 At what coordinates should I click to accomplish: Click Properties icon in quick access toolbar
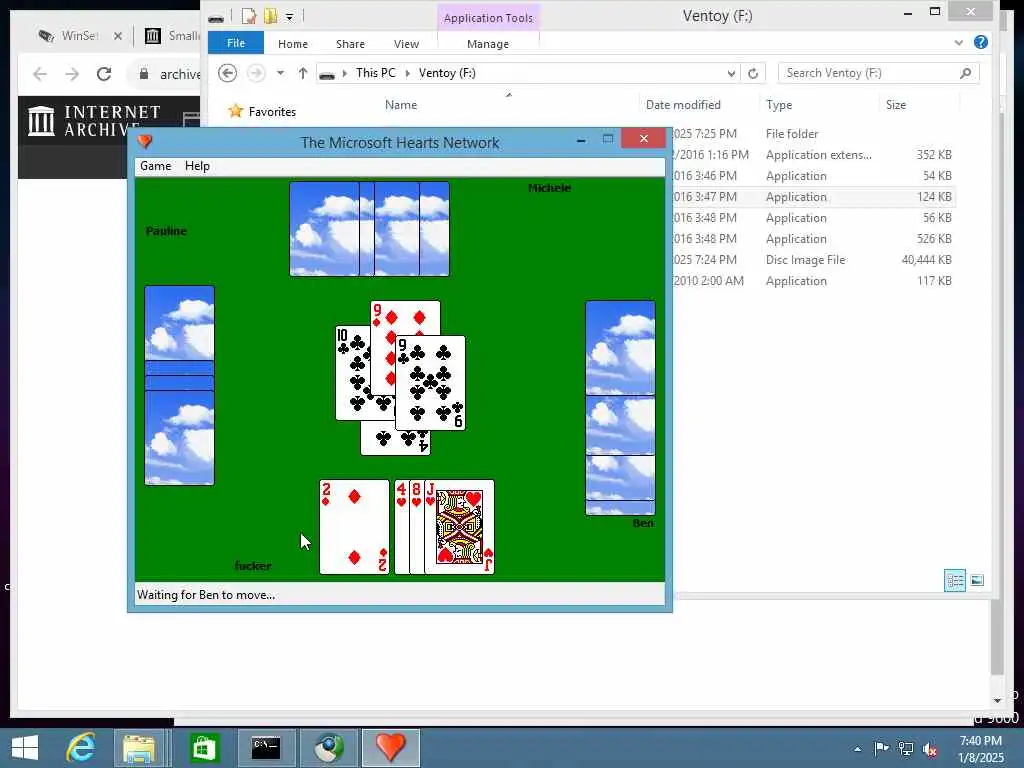click(x=248, y=16)
